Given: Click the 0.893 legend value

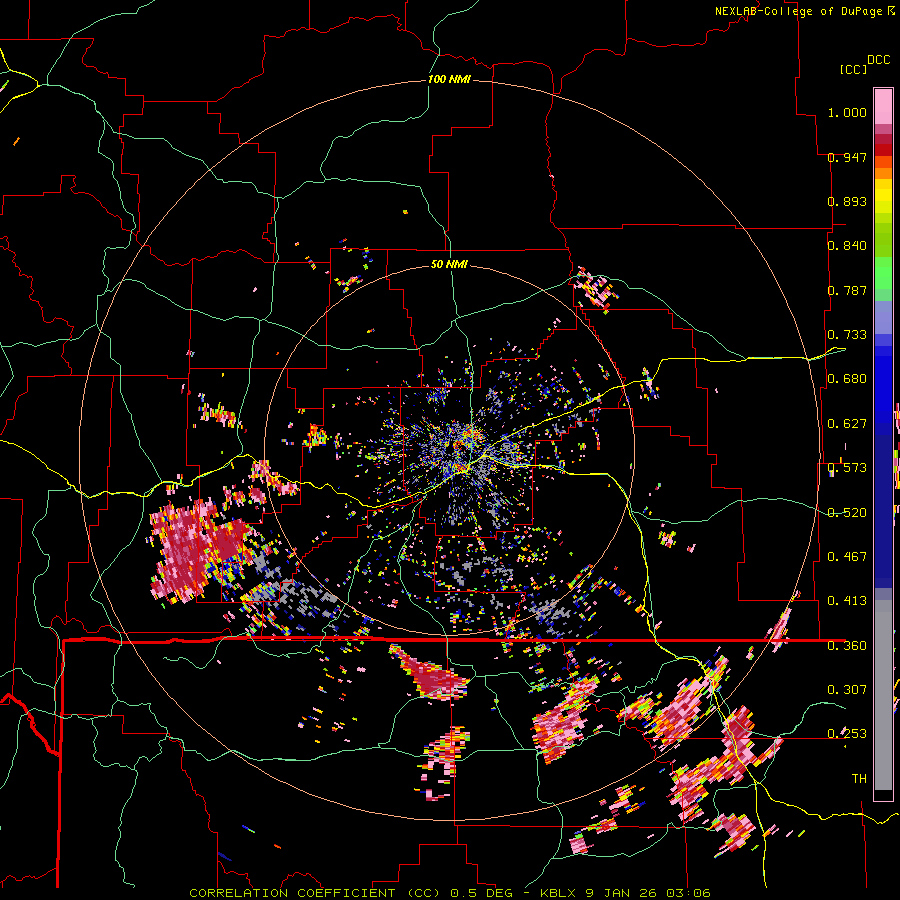Looking at the screenshot, I should click(x=847, y=201).
